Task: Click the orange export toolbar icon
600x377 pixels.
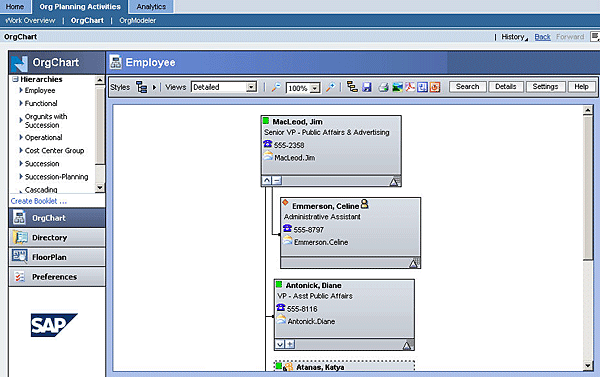Action: (435, 87)
